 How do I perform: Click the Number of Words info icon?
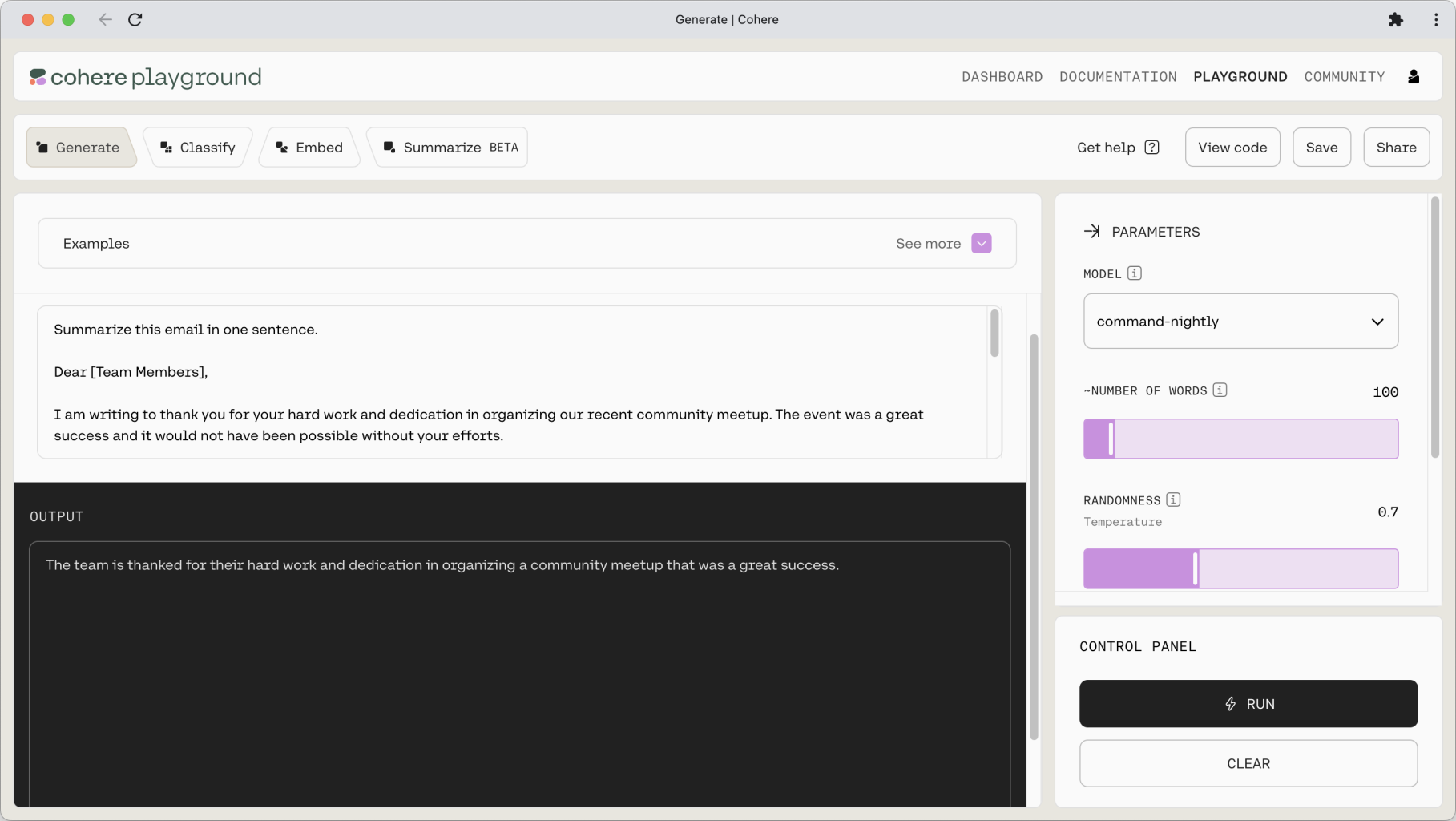coord(1220,390)
